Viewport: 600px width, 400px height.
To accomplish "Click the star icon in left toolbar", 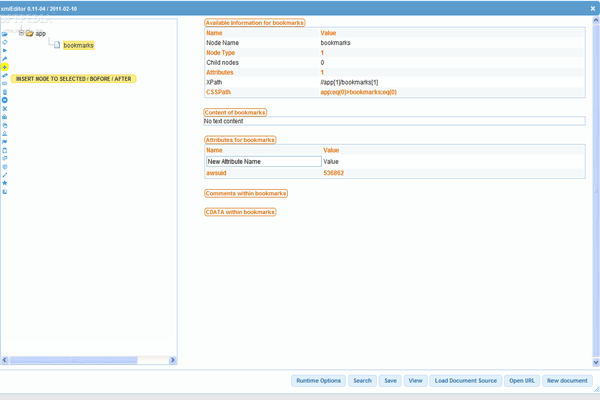I will coord(5,183).
